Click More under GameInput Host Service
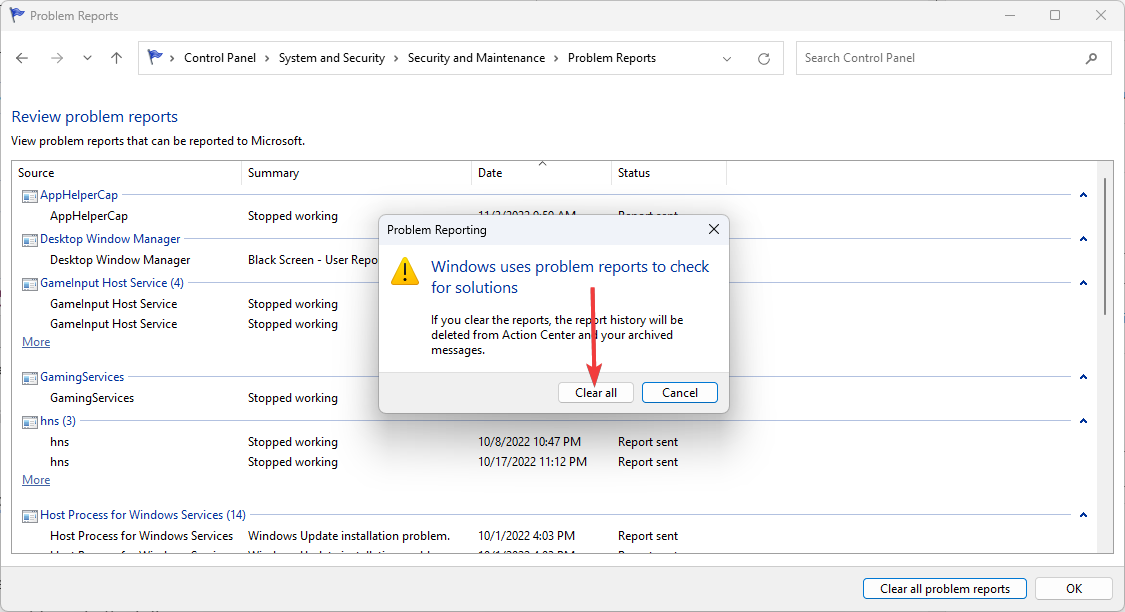The width and height of the screenshot is (1125, 612). [36, 342]
